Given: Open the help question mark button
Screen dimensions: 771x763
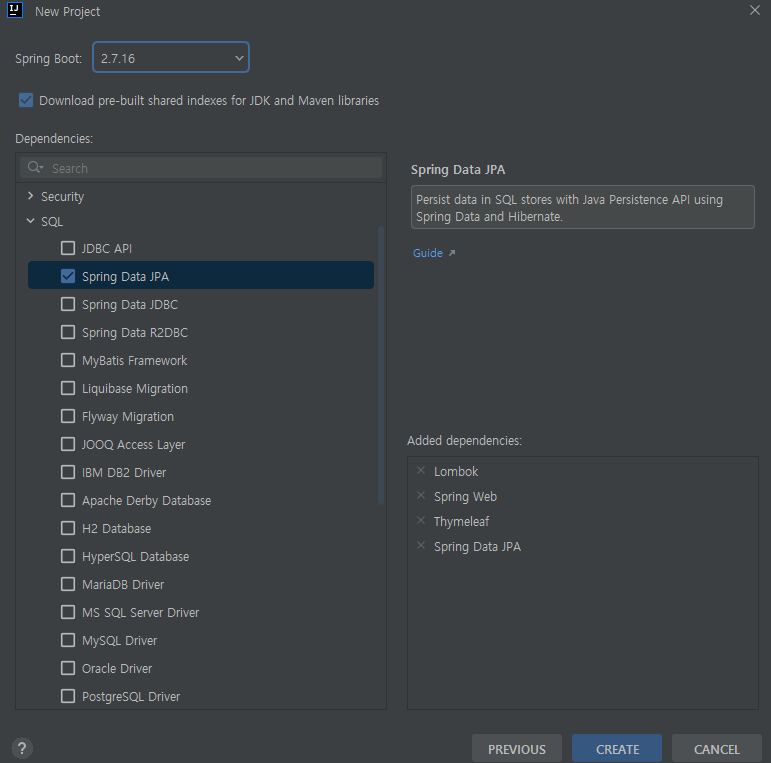Looking at the screenshot, I should pos(22,749).
